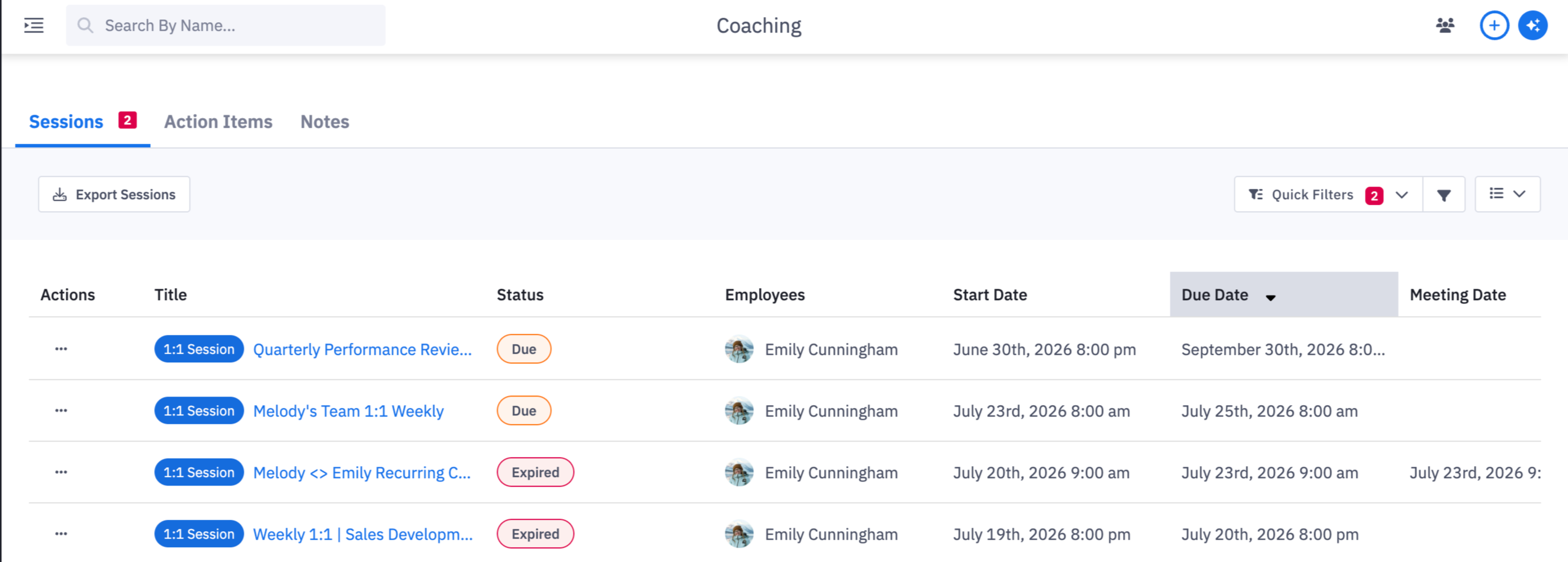The image size is (1568, 562).
Task: Click the Start Date column header
Action: pyautogui.click(x=990, y=295)
